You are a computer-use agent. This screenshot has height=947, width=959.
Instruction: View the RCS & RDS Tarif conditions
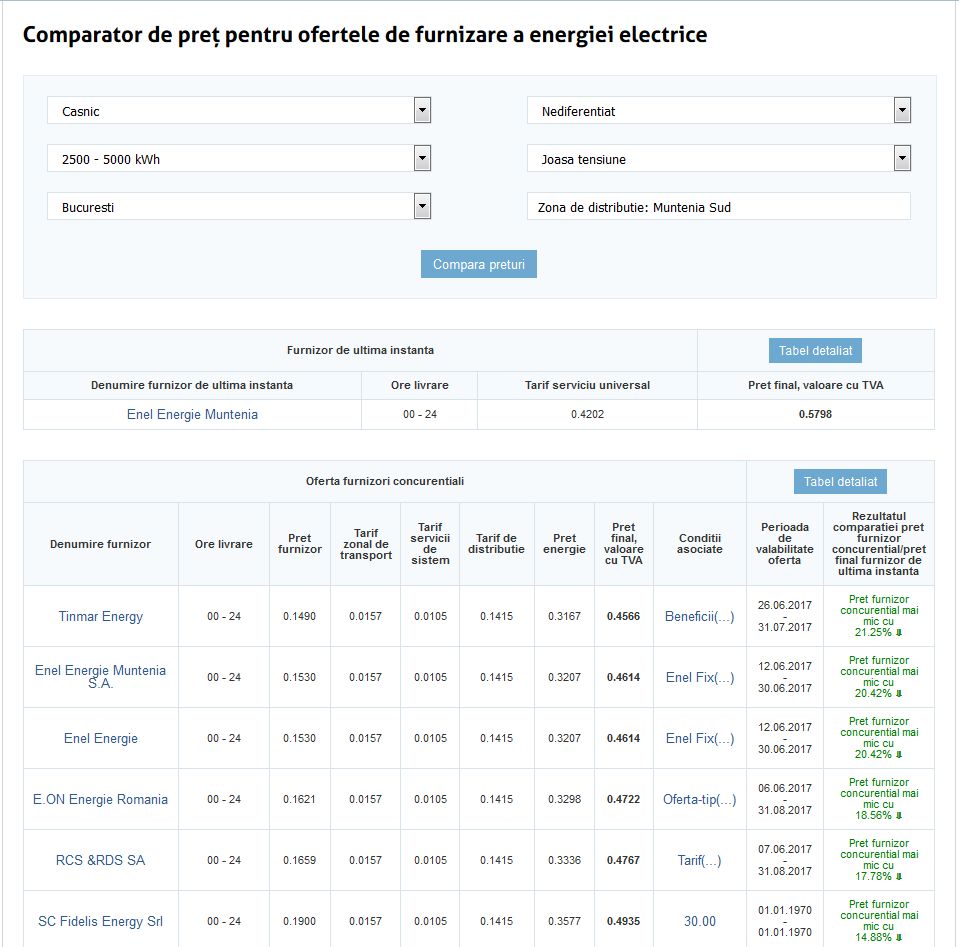click(699, 860)
